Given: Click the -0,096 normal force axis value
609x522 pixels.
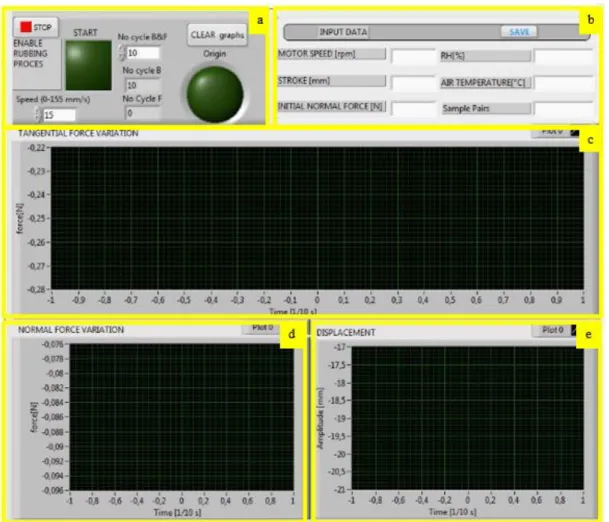Looking at the screenshot, I should click(53, 491).
